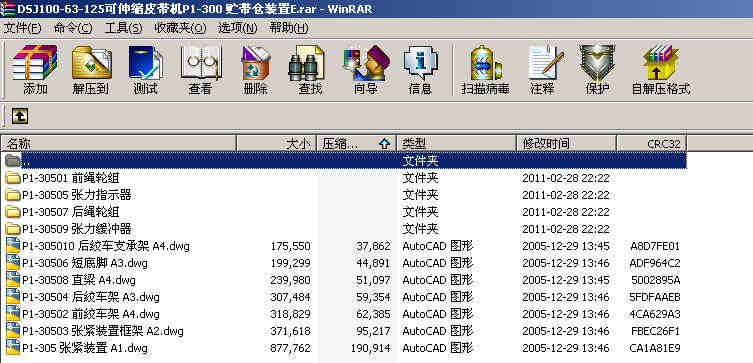Open the 选项(N) menu
This screenshot has height=363, width=753.
pyautogui.click(x=238, y=28)
